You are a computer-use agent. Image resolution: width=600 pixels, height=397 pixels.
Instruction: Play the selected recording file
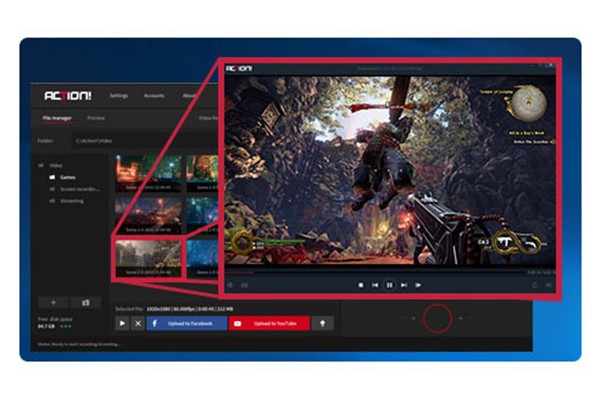[122, 323]
